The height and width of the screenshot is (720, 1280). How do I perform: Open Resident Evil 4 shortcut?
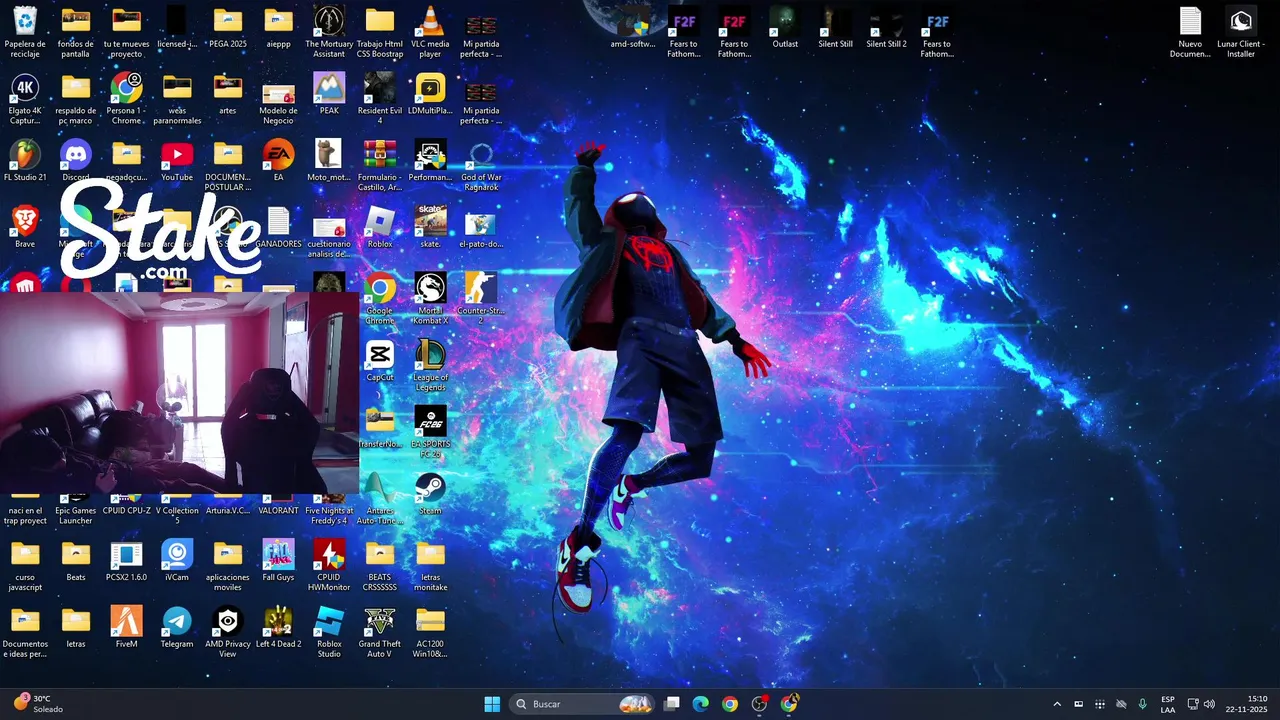[x=380, y=99]
